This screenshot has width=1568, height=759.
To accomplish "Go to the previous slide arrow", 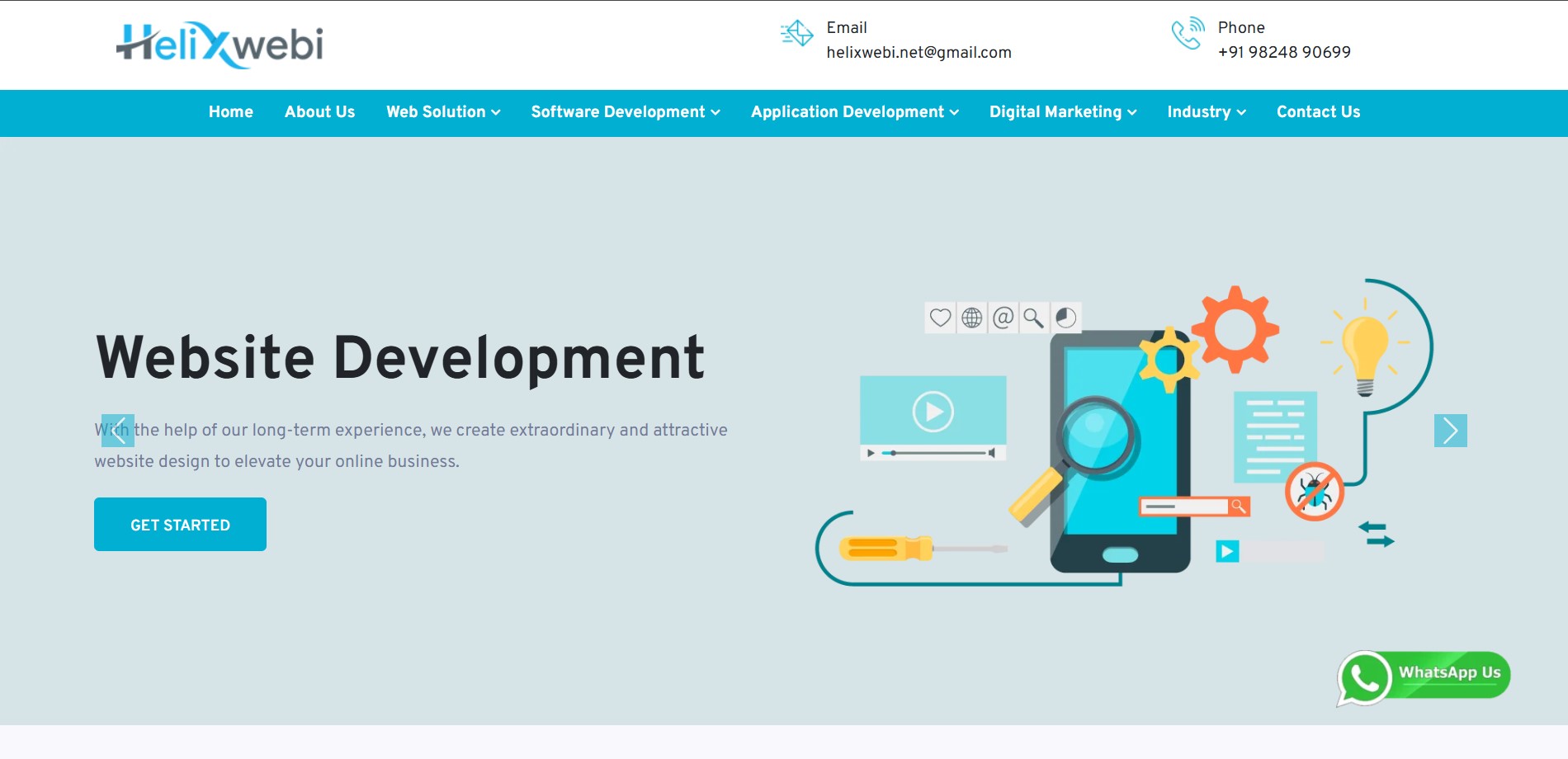I will (x=118, y=431).
